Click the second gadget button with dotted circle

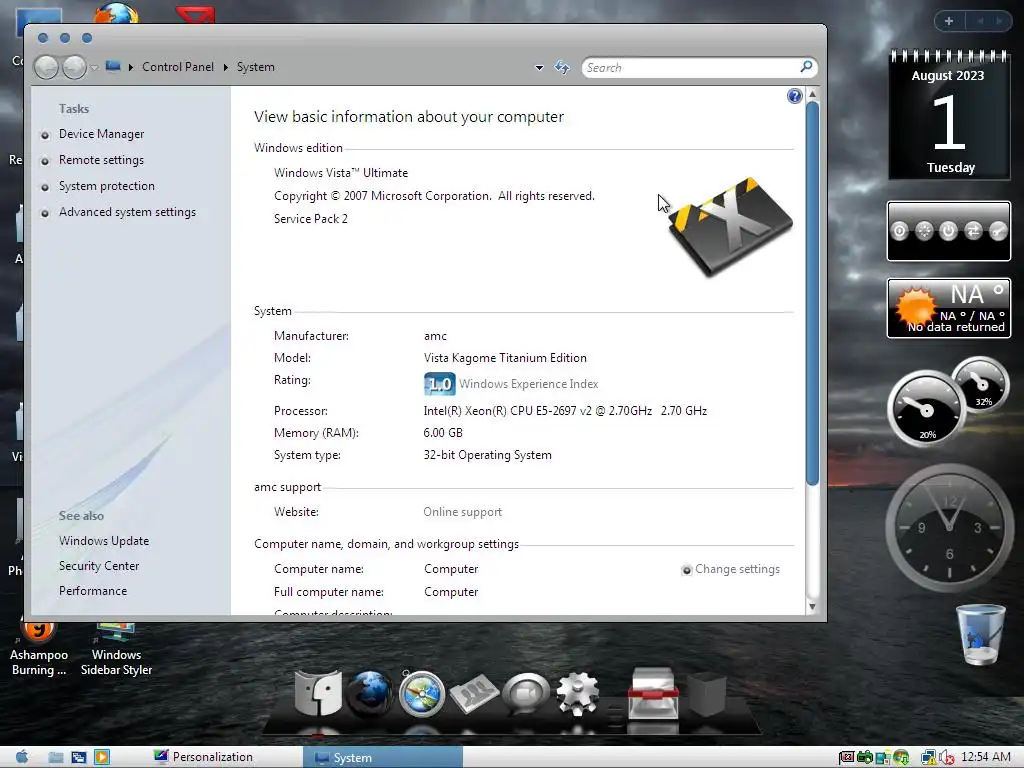pyautogui.click(x=924, y=231)
